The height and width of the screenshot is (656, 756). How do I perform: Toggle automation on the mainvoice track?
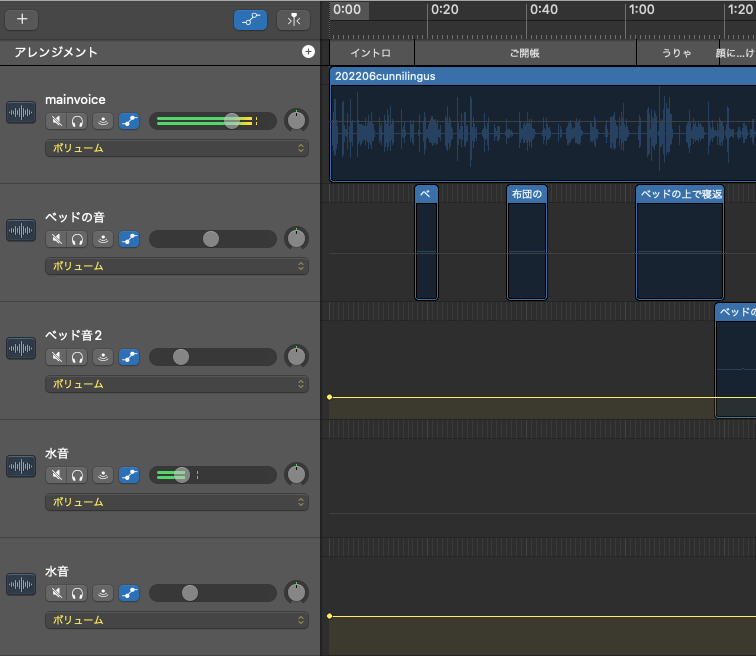tap(129, 121)
